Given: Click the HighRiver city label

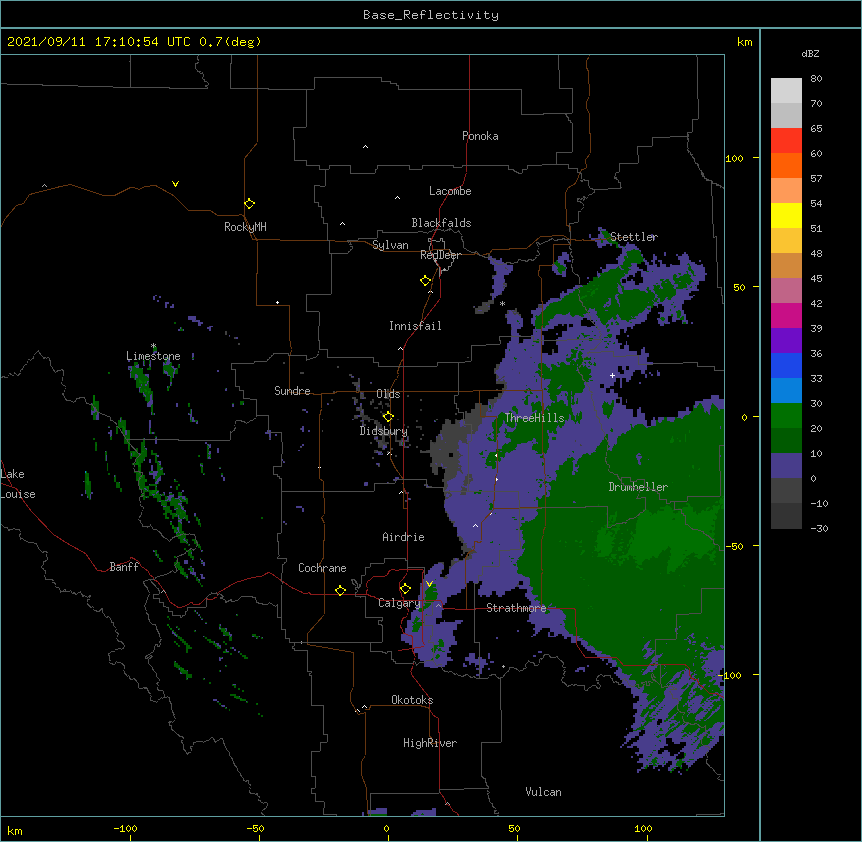Looking at the screenshot, I should [x=430, y=743].
